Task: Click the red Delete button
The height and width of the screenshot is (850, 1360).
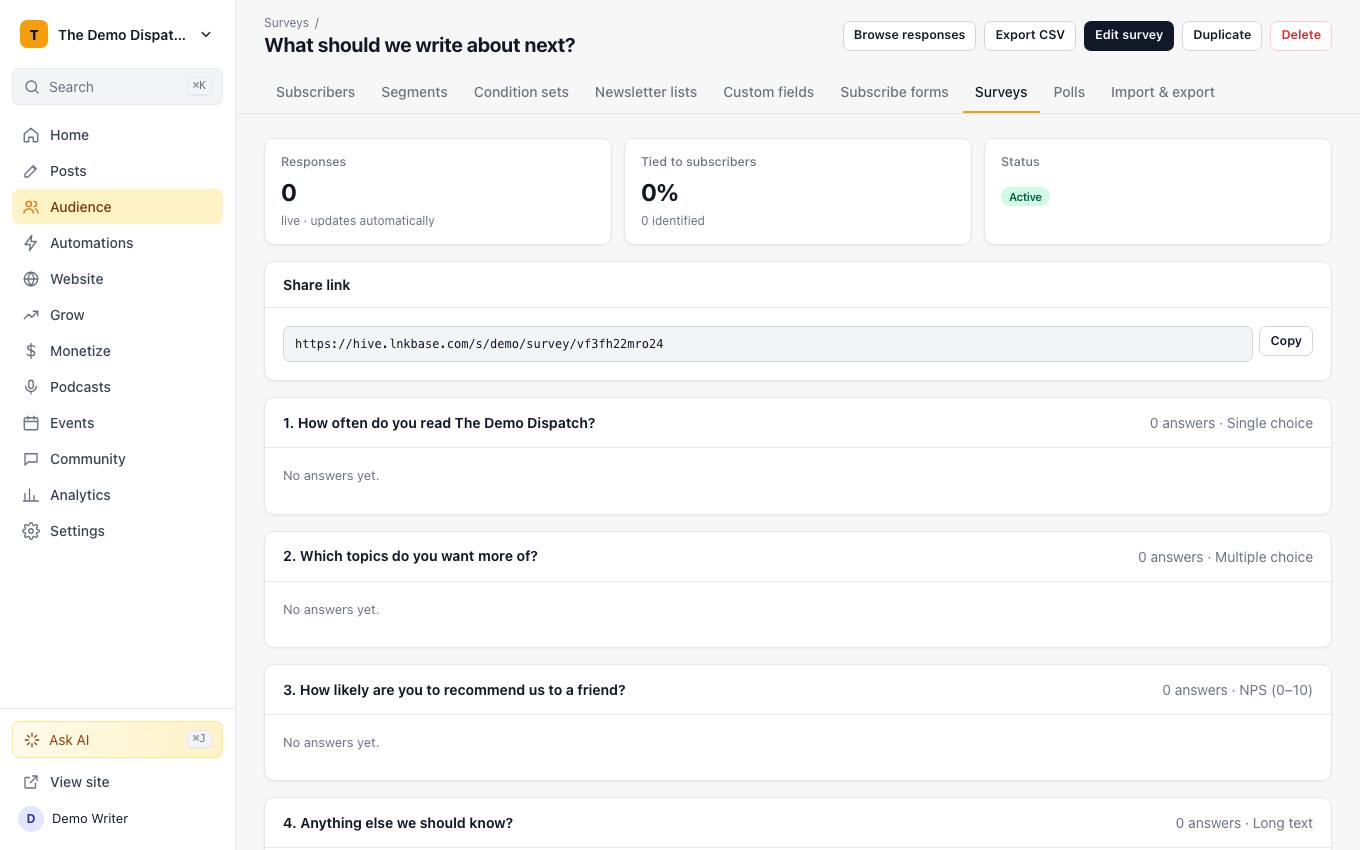Action: tap(1301, 35)
